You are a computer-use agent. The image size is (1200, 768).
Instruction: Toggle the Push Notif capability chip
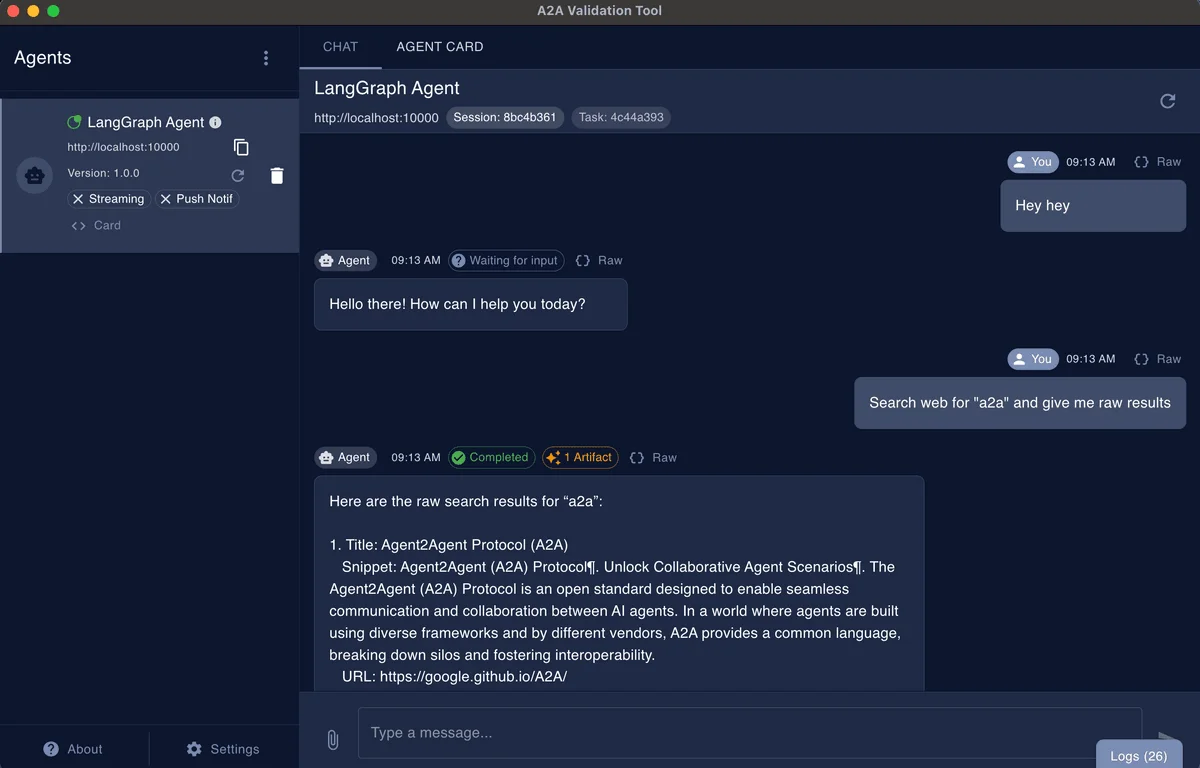click(x=197, y=198)
